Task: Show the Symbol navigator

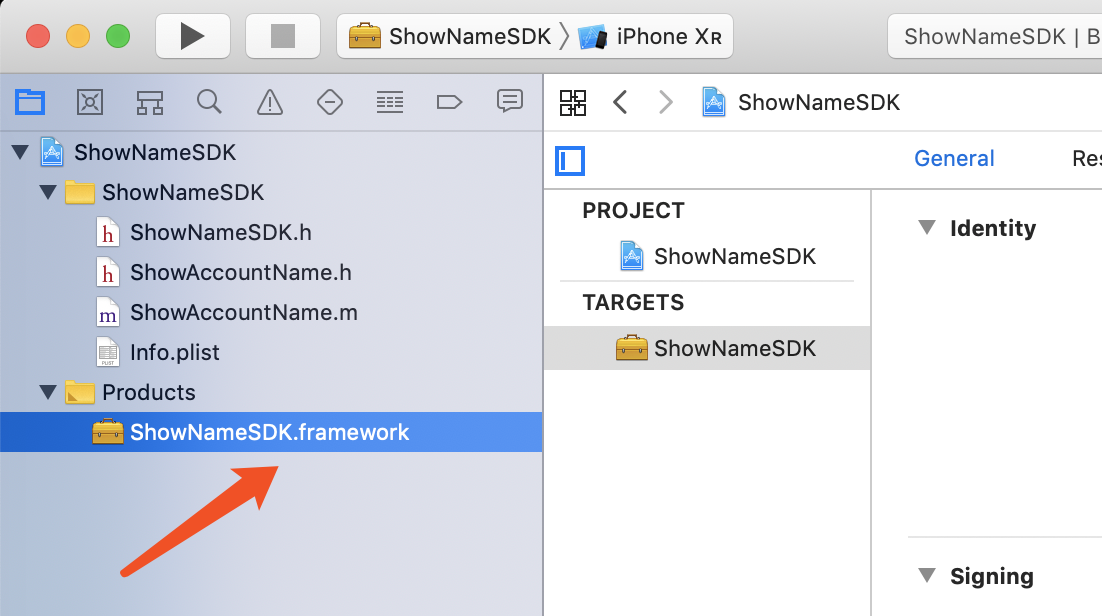Action: (150, 103)
